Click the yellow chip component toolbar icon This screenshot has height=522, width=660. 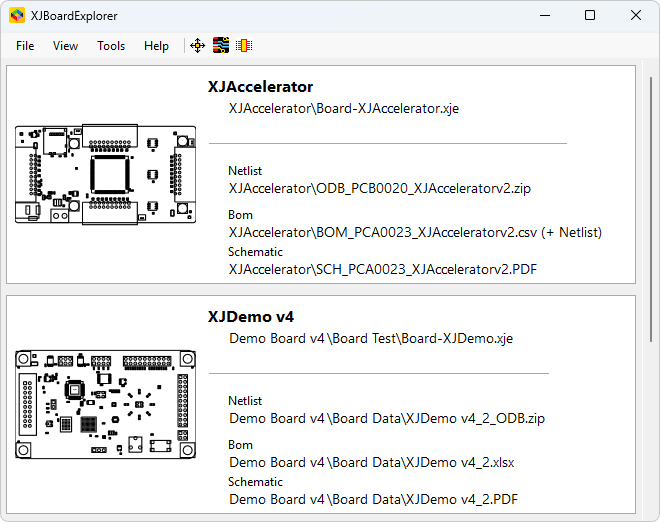(x=243, y=45)
